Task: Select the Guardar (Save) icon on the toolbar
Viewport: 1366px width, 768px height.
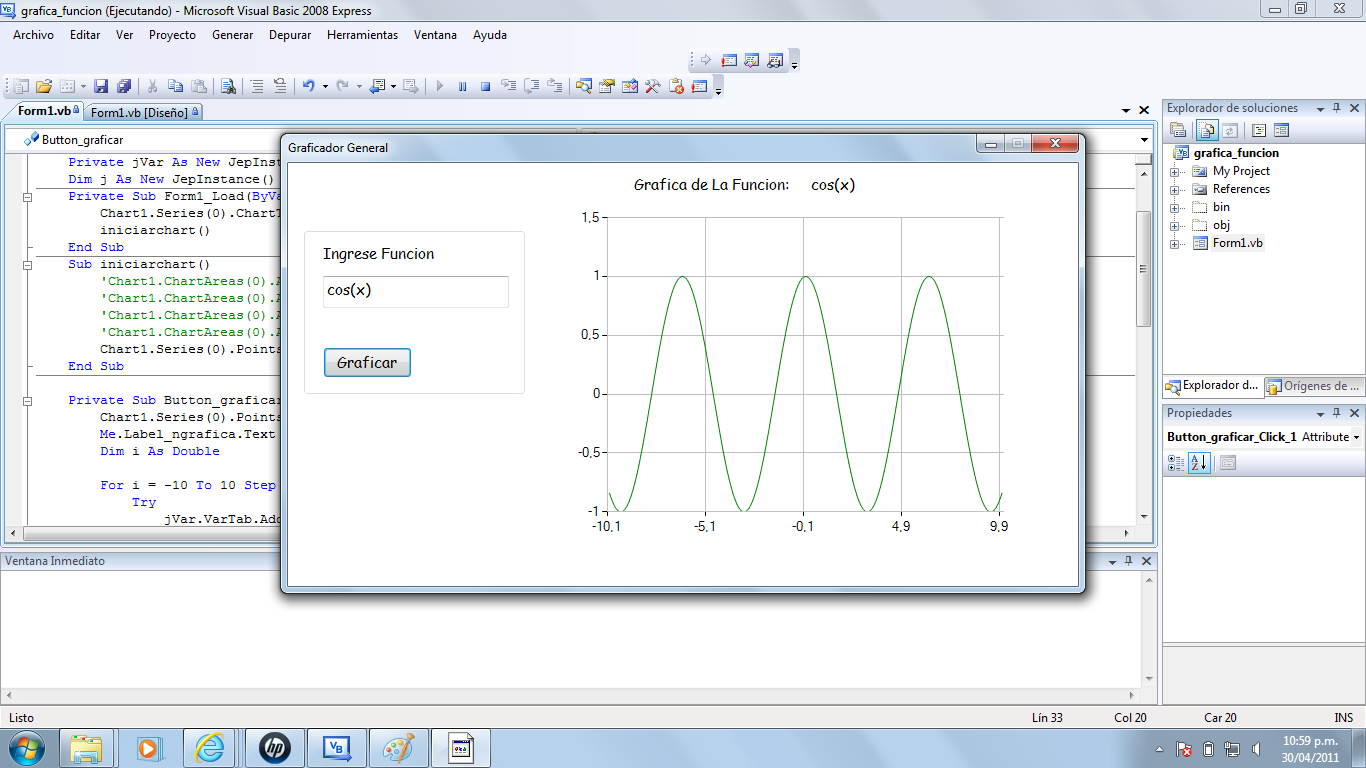Action: 100,86
